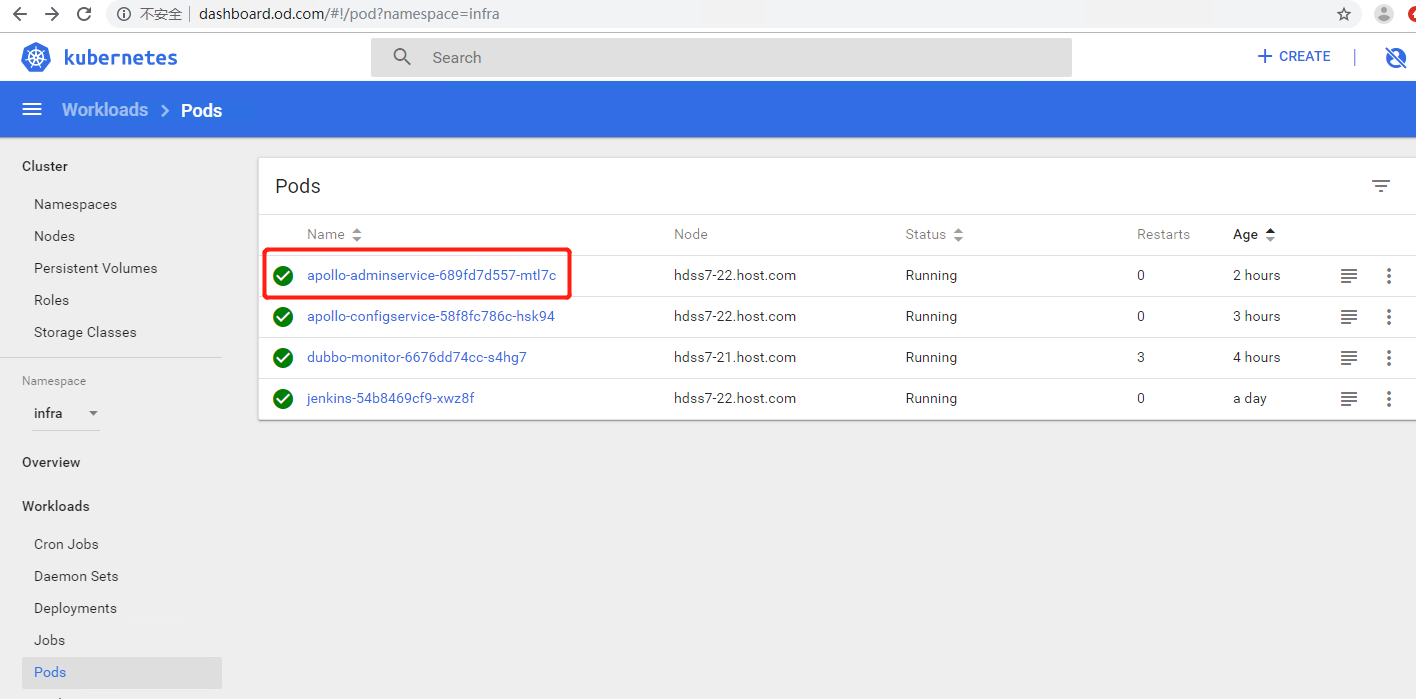View logs icon for jenkins pod

click(x=1348, y=399)
